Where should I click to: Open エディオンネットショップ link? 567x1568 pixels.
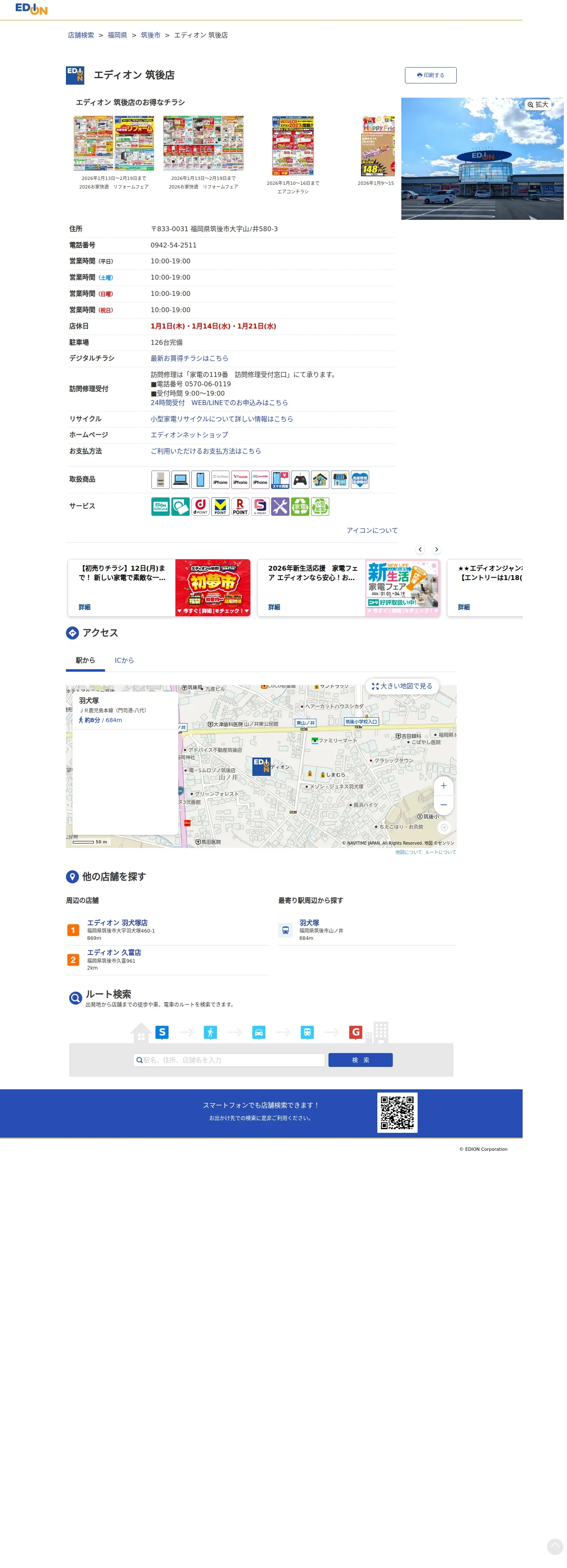pyautogui.click(x=189, y=435)
